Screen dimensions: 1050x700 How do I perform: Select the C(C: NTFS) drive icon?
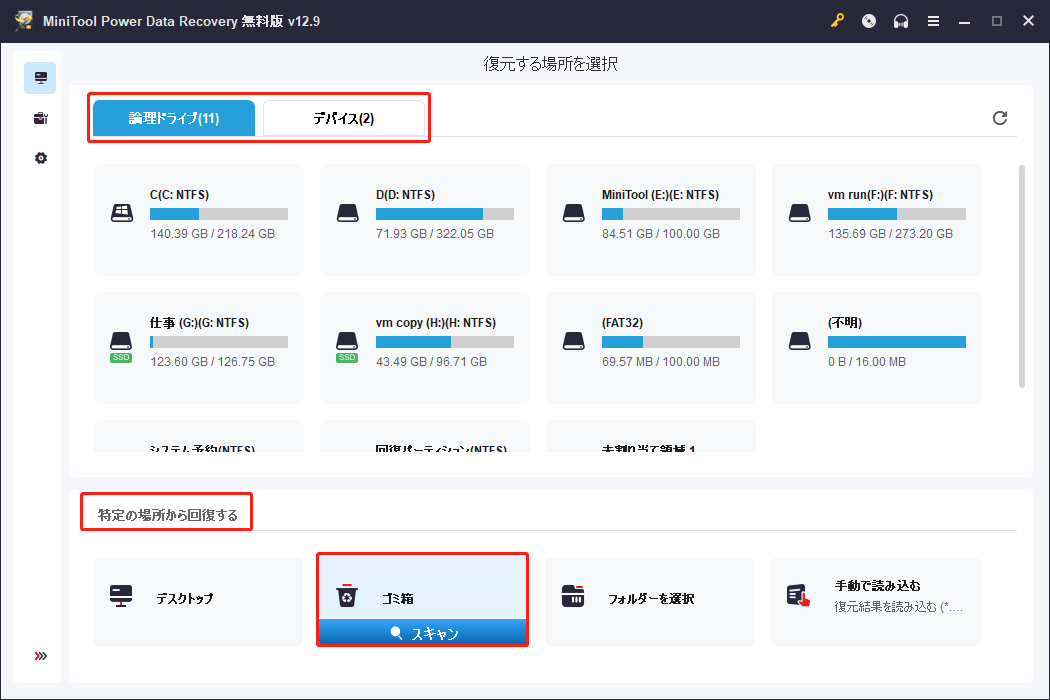point(121,213)
